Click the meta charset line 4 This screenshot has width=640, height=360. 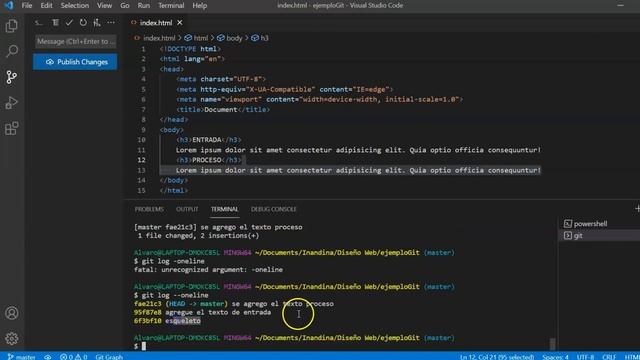[221, 79]
